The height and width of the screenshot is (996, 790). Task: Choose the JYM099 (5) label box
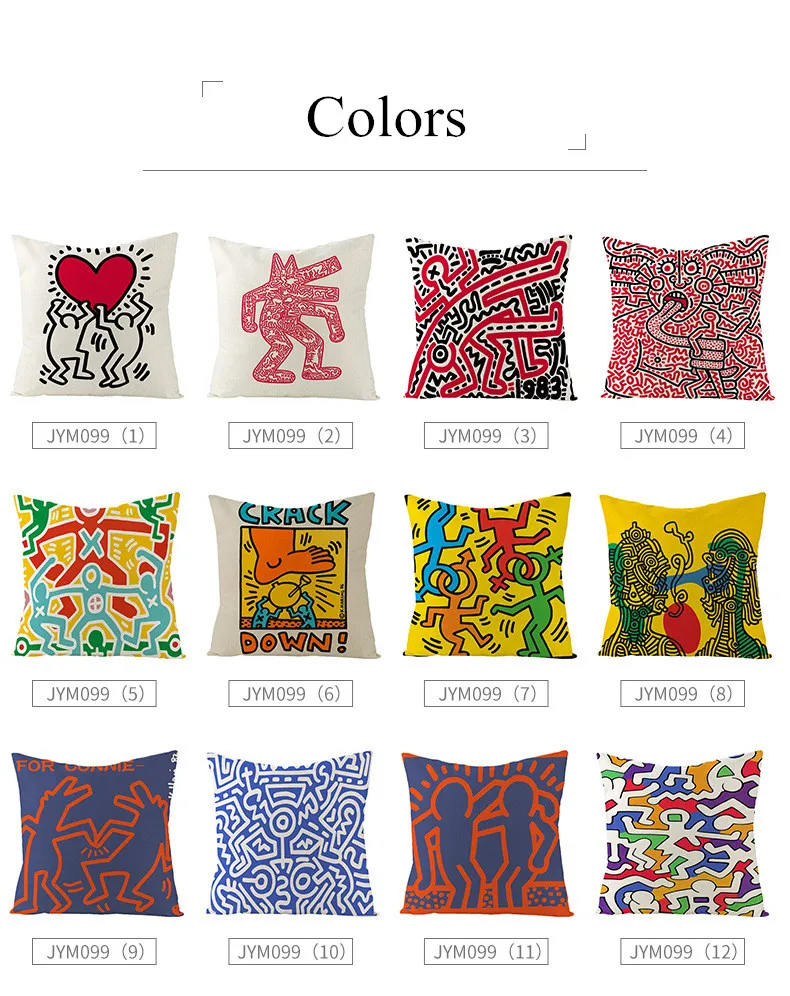(x=95, y=694)
